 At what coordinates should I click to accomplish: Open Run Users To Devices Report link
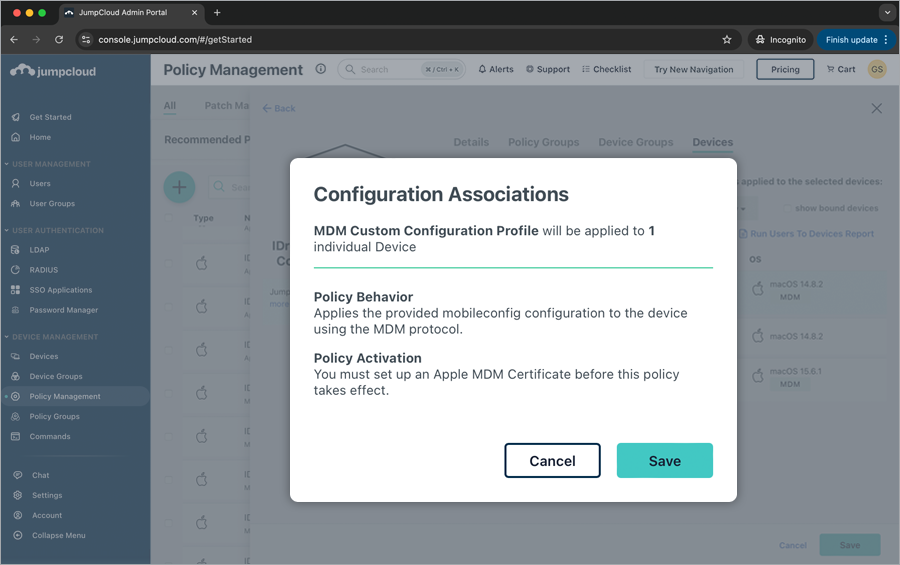[811, 234]
